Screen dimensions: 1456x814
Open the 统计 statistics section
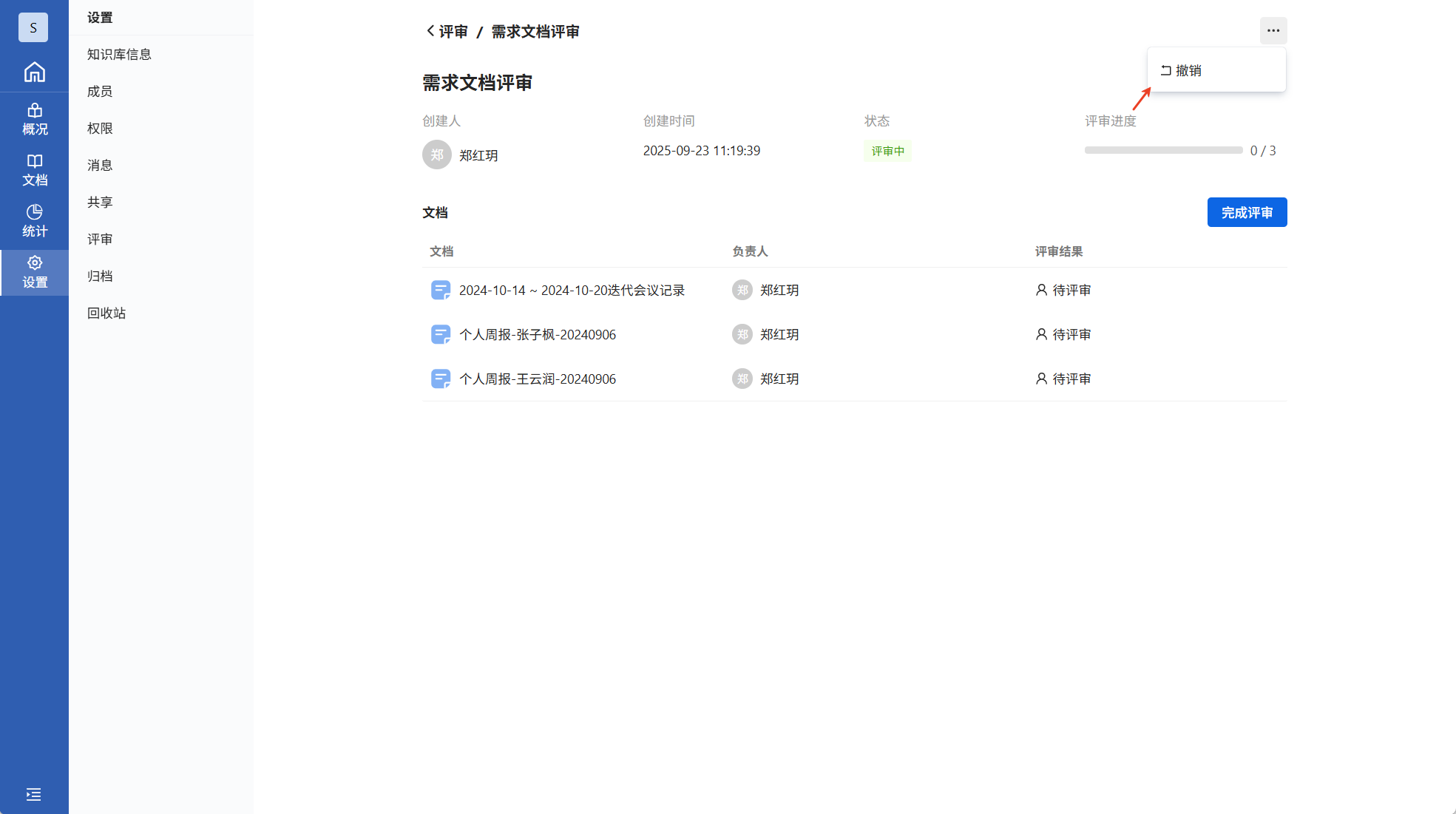point(34,221)
